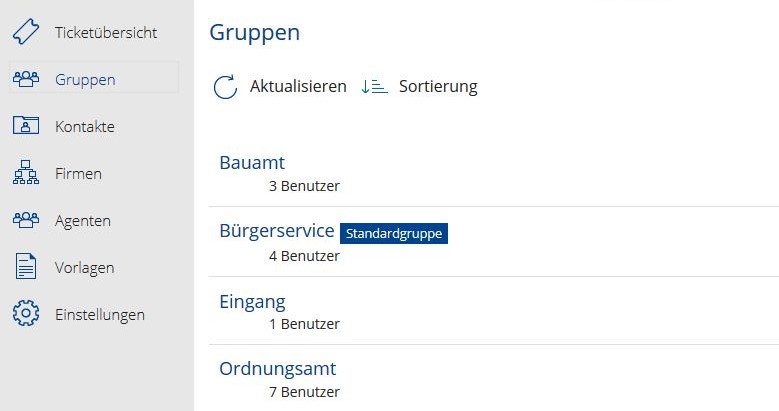Open the Einstellungen gear icon

pos(26,313)
